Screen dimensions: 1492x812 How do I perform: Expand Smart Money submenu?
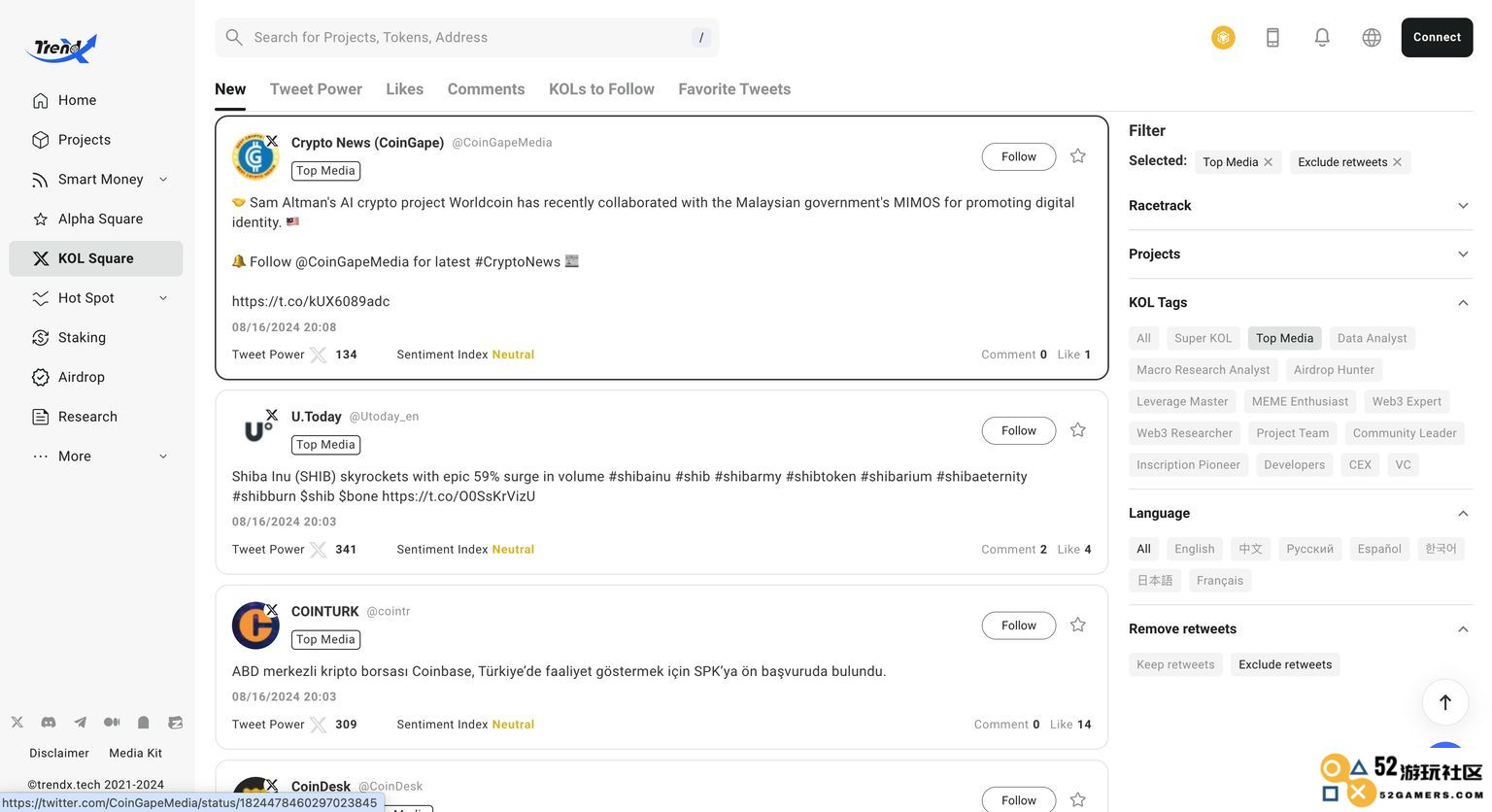(163, 179)
